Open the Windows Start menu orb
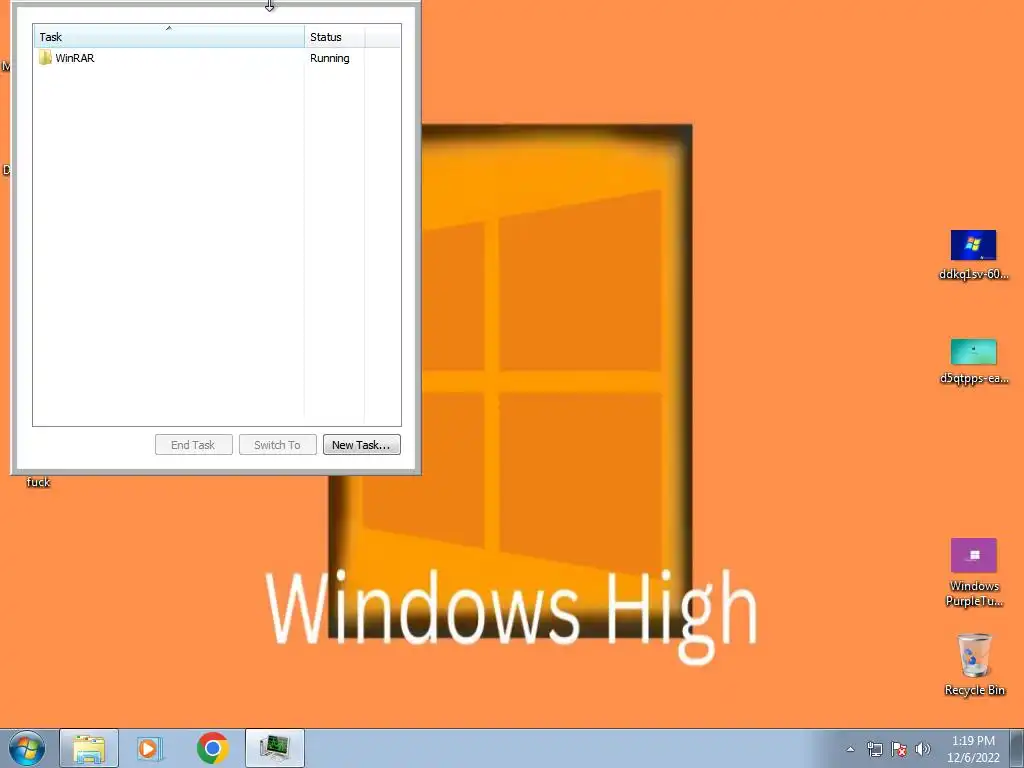 tap(27, 748)
